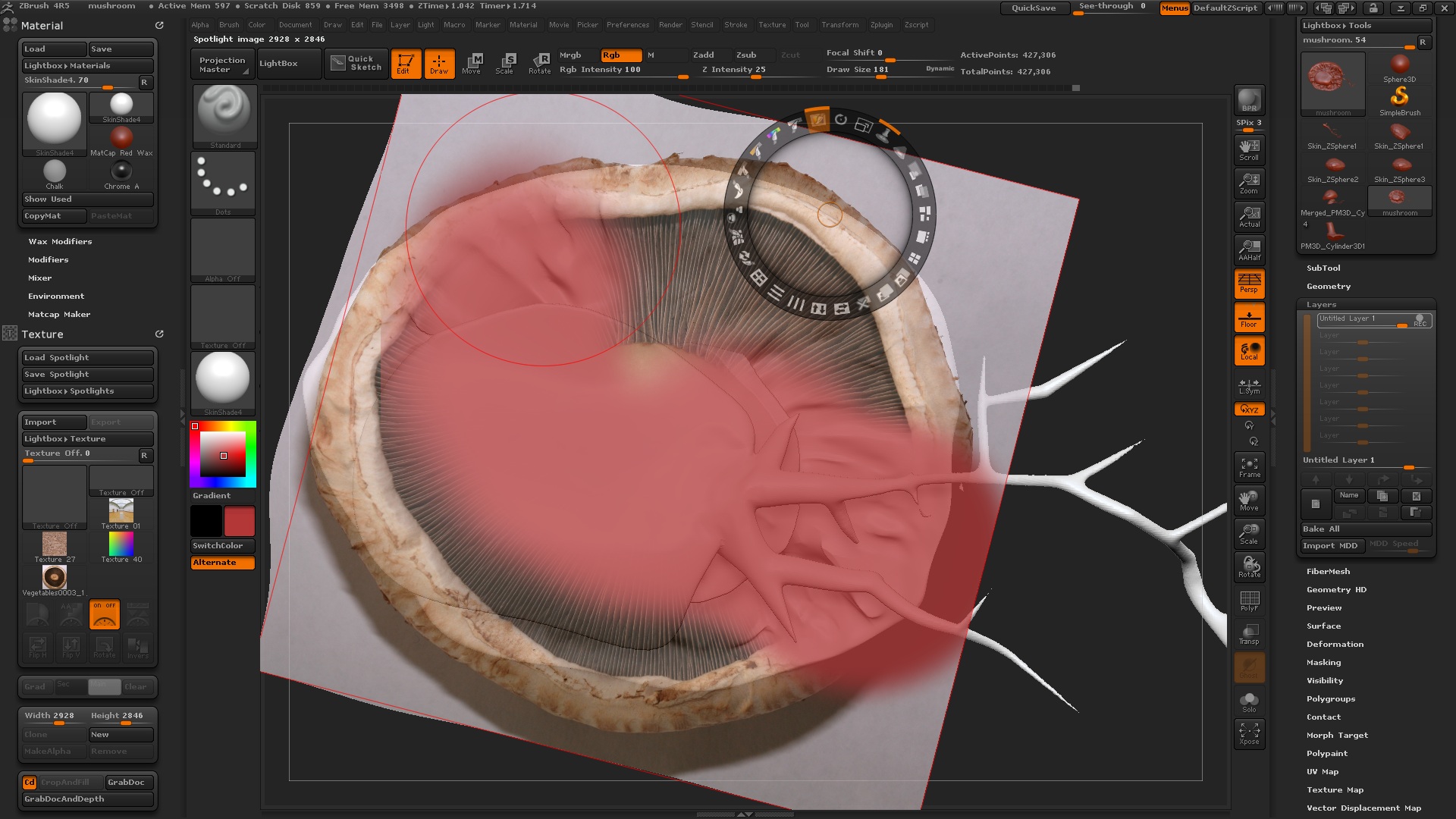Select the Scale transform icon in top shelf
This screenshot has width=1456, height=819.
pos(505,63)
